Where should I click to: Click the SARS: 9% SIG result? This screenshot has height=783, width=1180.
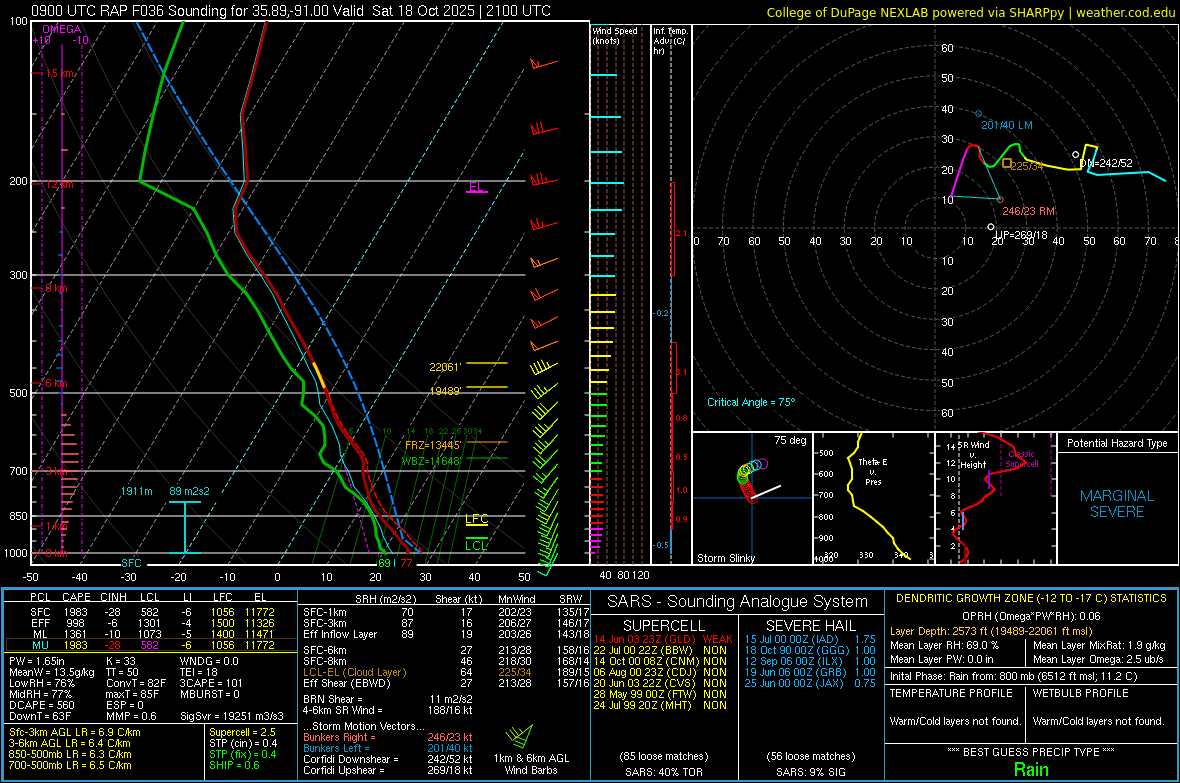(810, 772)
